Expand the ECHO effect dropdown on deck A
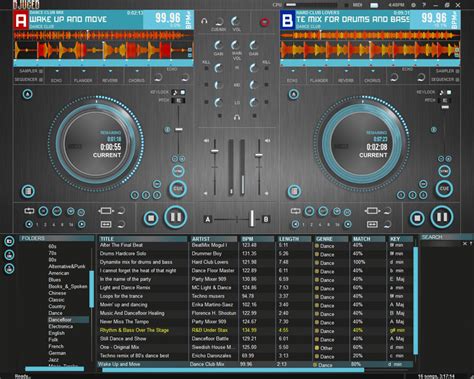 [57, 71]
